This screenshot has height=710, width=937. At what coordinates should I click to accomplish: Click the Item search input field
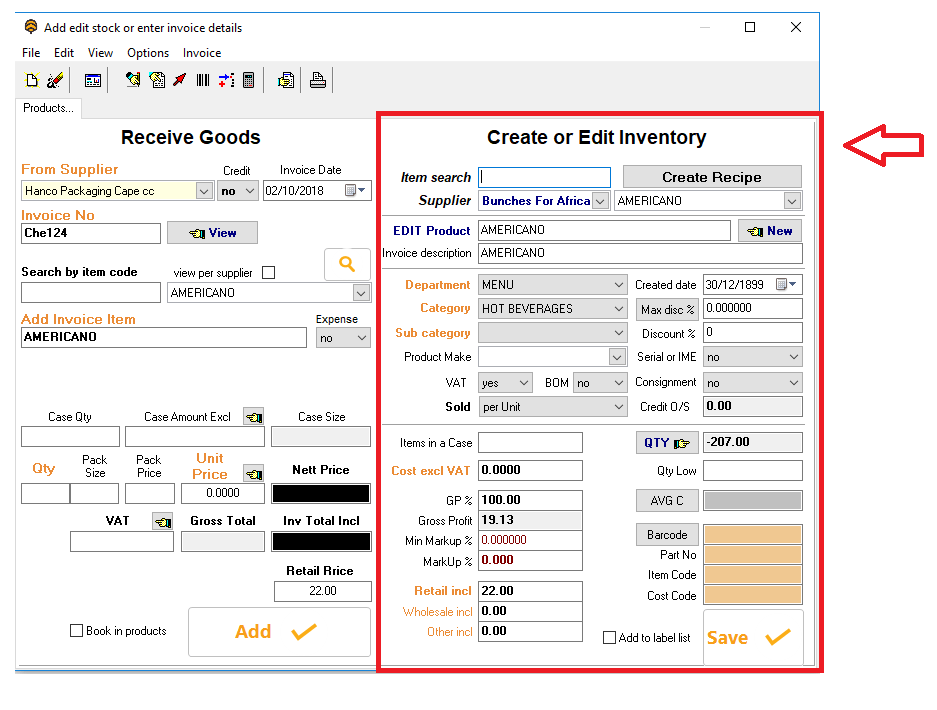pos(544,177)
